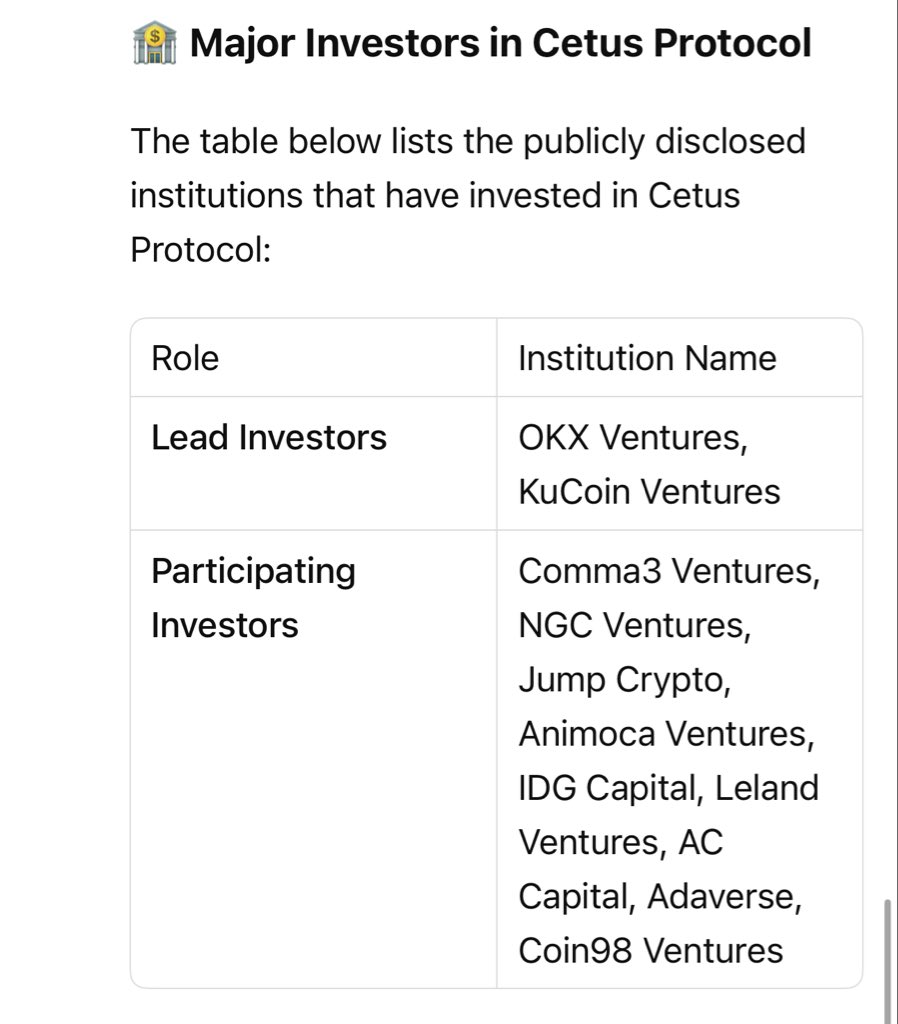Click OKX Ventures in the table
Viewport: 898px width, 1024px height.
tap(632, 437)
